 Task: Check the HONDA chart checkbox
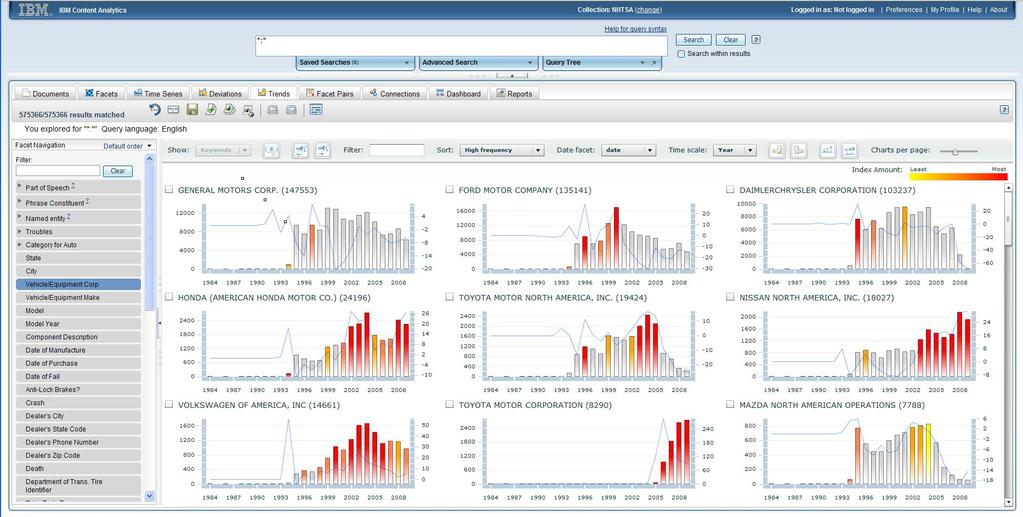pyautogui.click(x=169, y=297)
